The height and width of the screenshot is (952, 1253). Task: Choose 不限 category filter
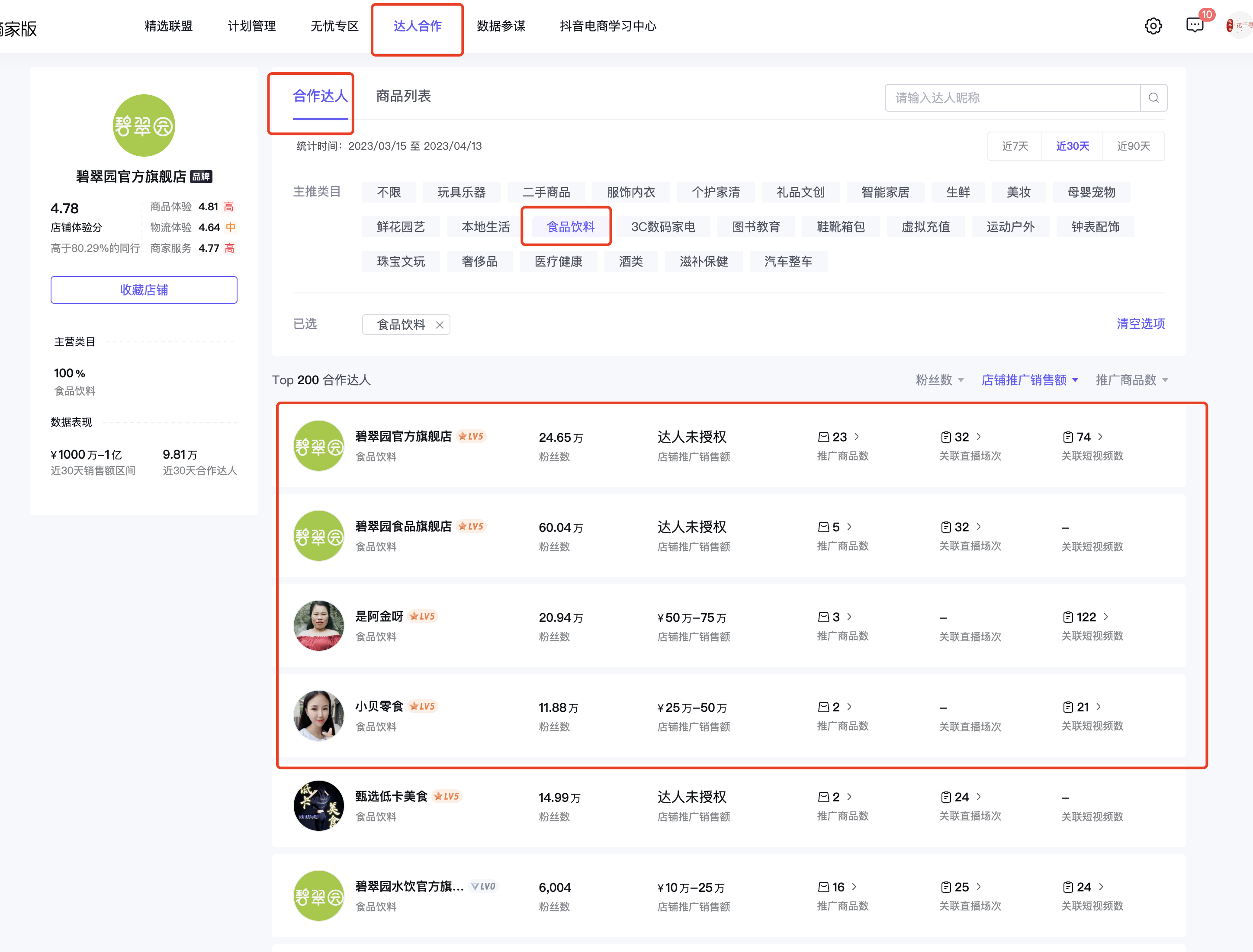pos(389,193)
